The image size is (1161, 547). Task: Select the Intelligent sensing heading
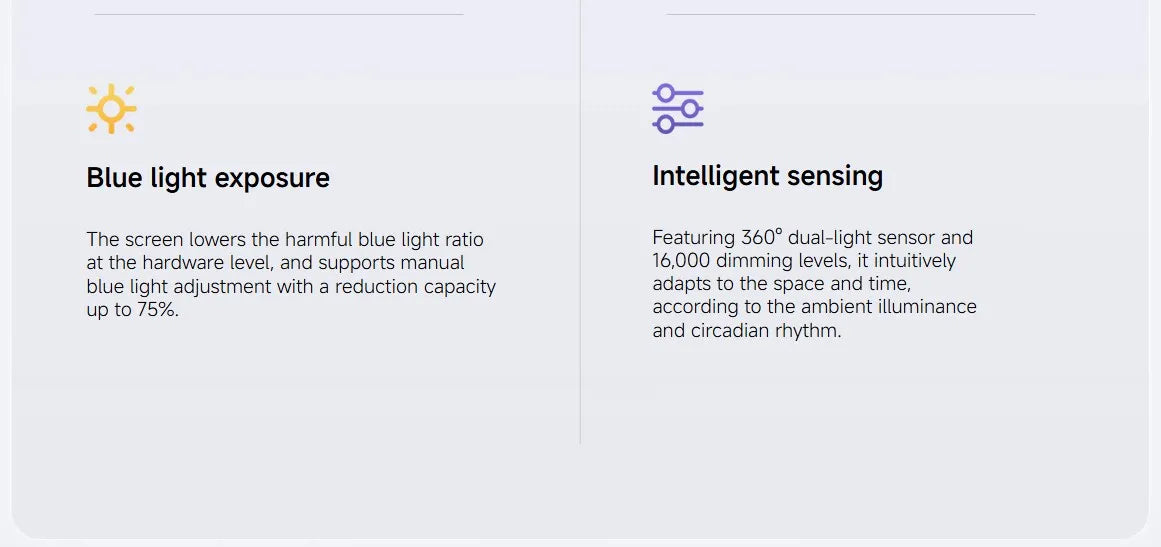(x=768, y=176)
